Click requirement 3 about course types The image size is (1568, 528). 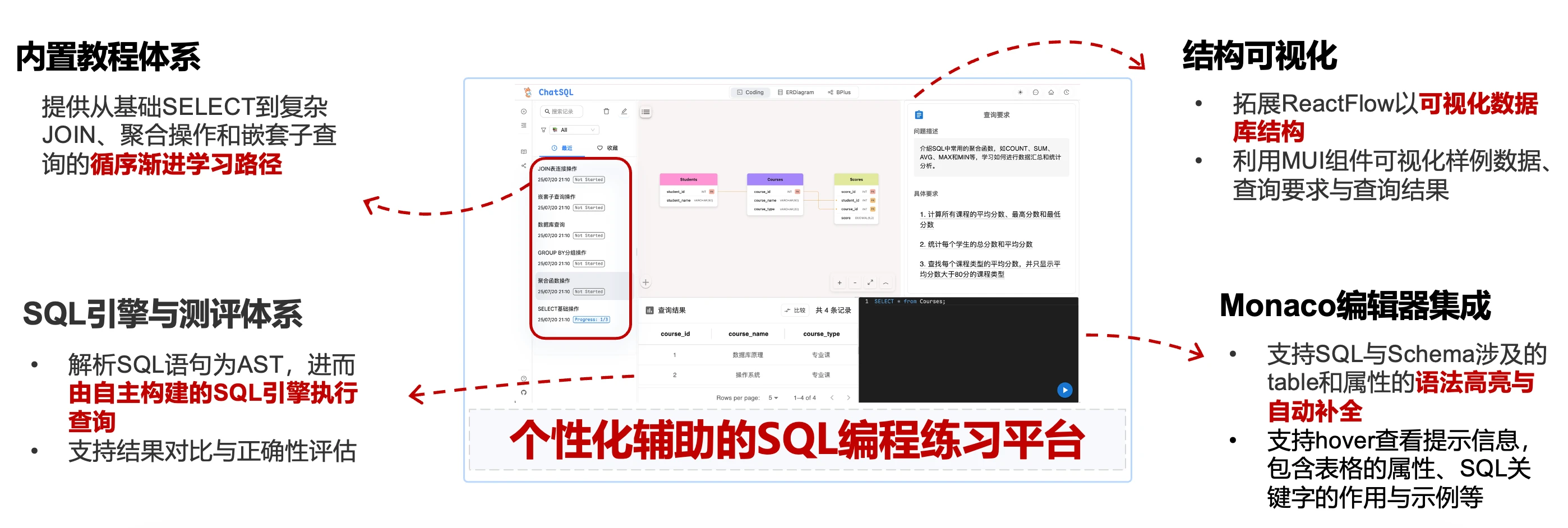click(990, 269)
